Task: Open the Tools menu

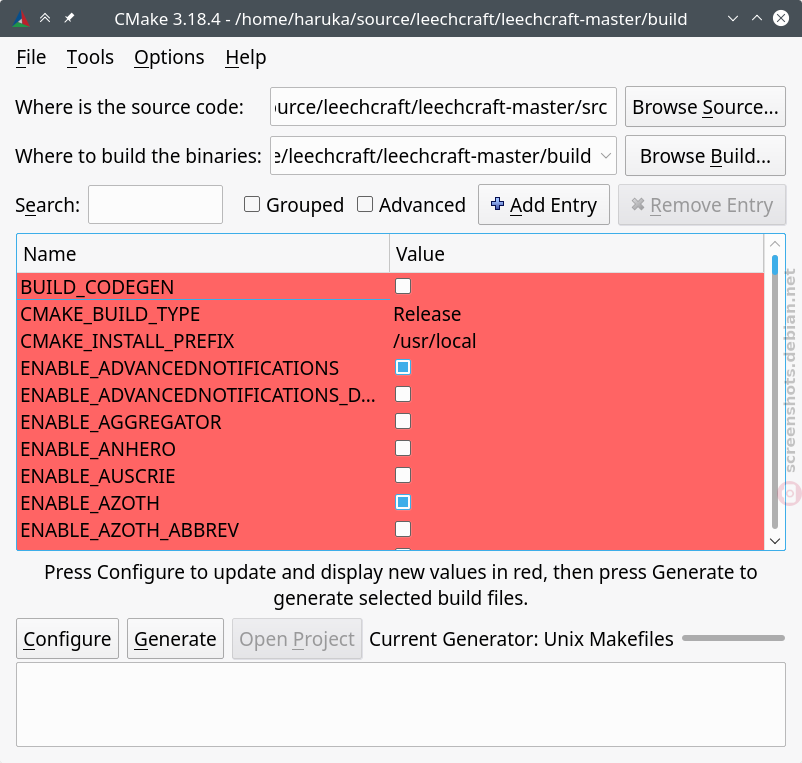Action: (90, 57)
